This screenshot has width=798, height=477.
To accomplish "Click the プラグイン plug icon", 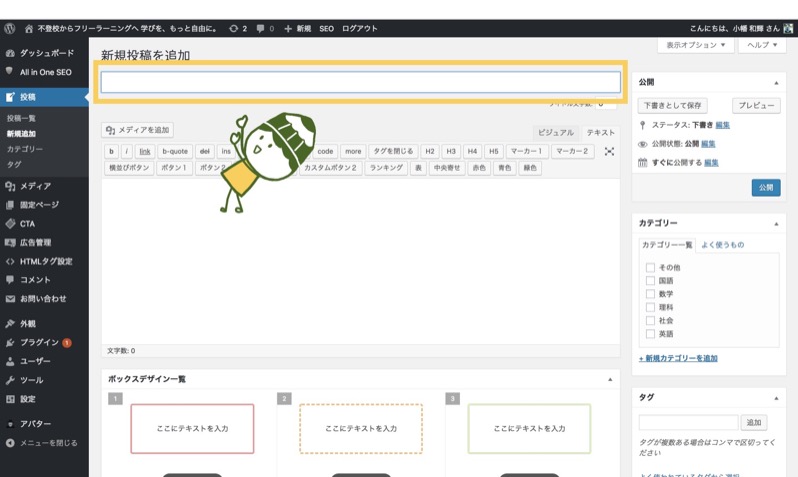I will (x=10, y=343).
